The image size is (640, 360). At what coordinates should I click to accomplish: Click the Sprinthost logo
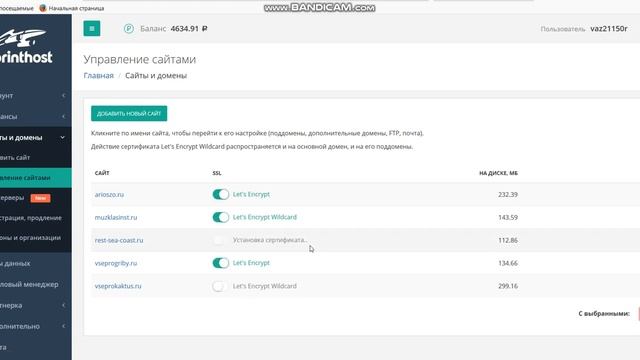(x=26, y=46)
